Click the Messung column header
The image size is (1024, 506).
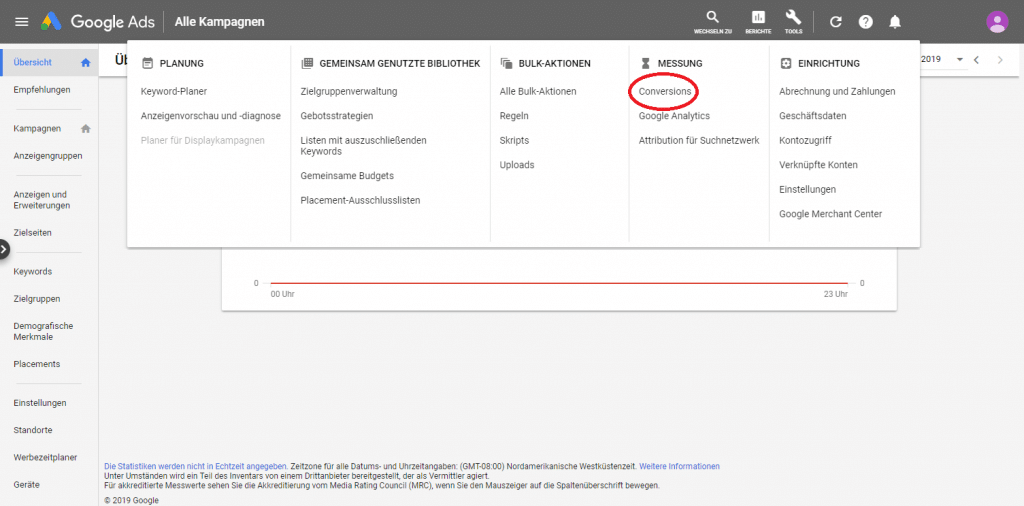[671, 63]
